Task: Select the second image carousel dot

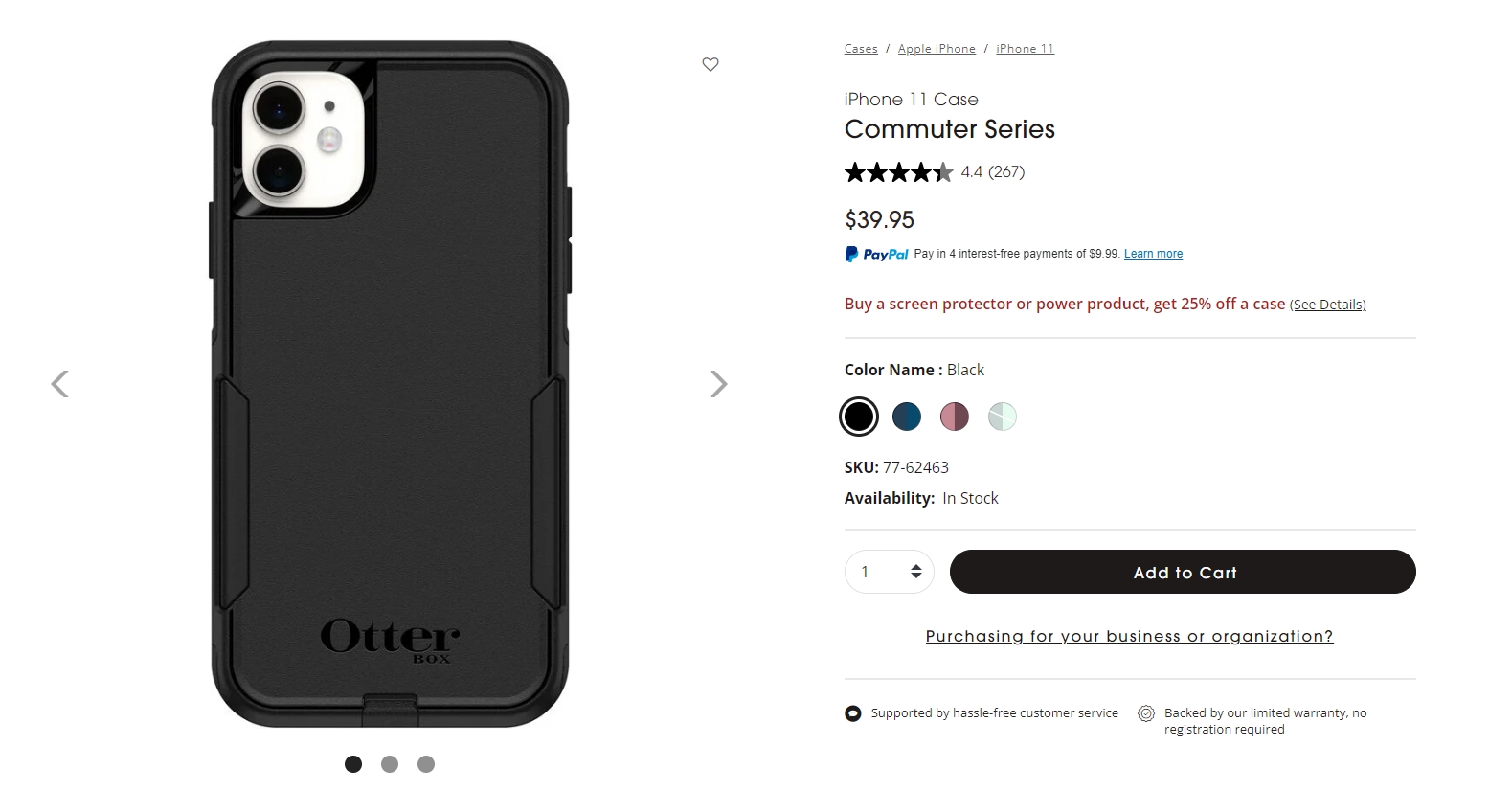Action: tap(390, 764)
